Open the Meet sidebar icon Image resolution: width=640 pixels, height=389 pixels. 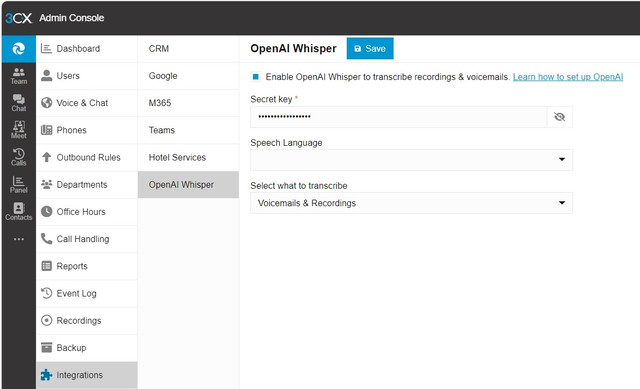click(x=19, y=130)
